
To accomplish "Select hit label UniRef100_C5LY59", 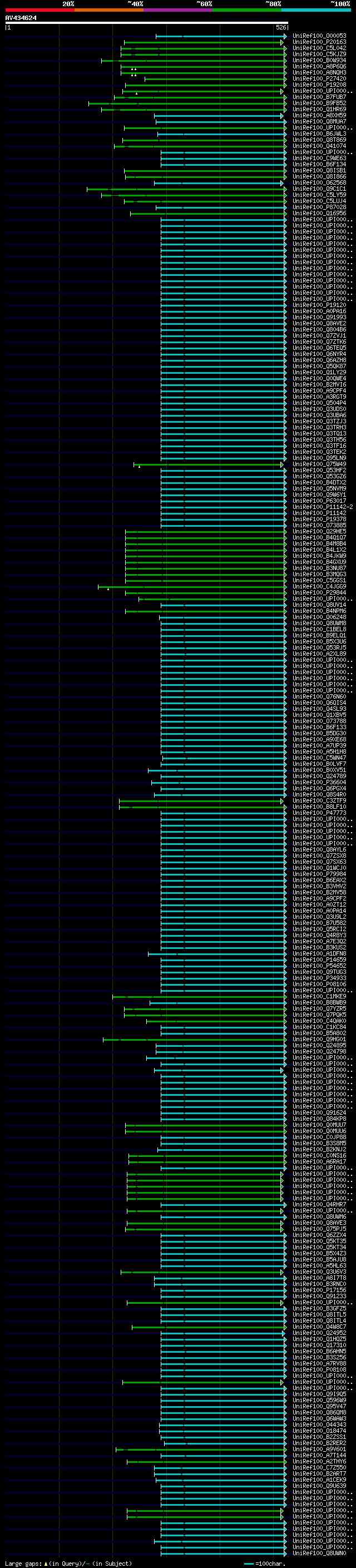I will (x=319, y=195).
